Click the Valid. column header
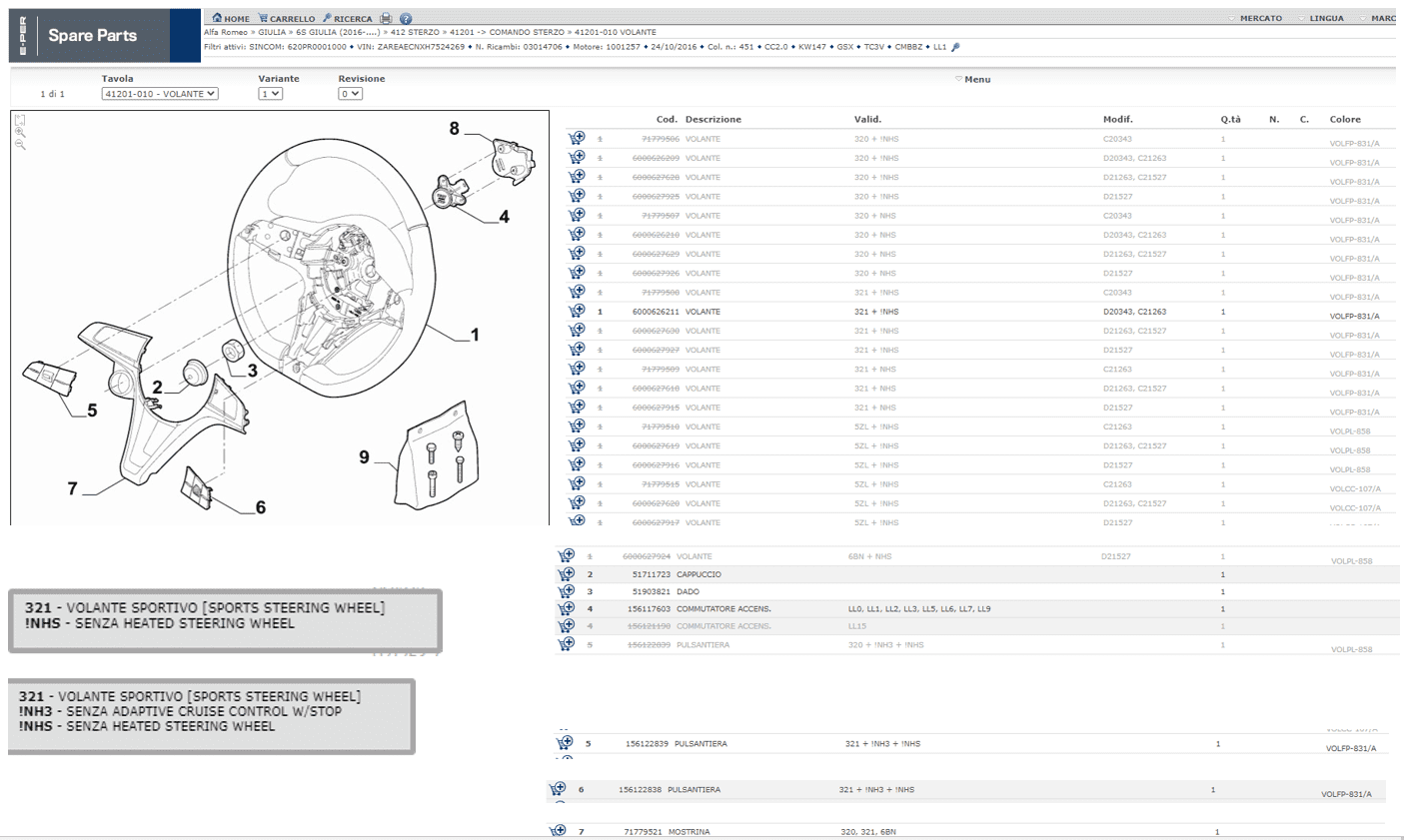Image resolution: width=1404 pixels, height=840 pixels. pos(867,120)
